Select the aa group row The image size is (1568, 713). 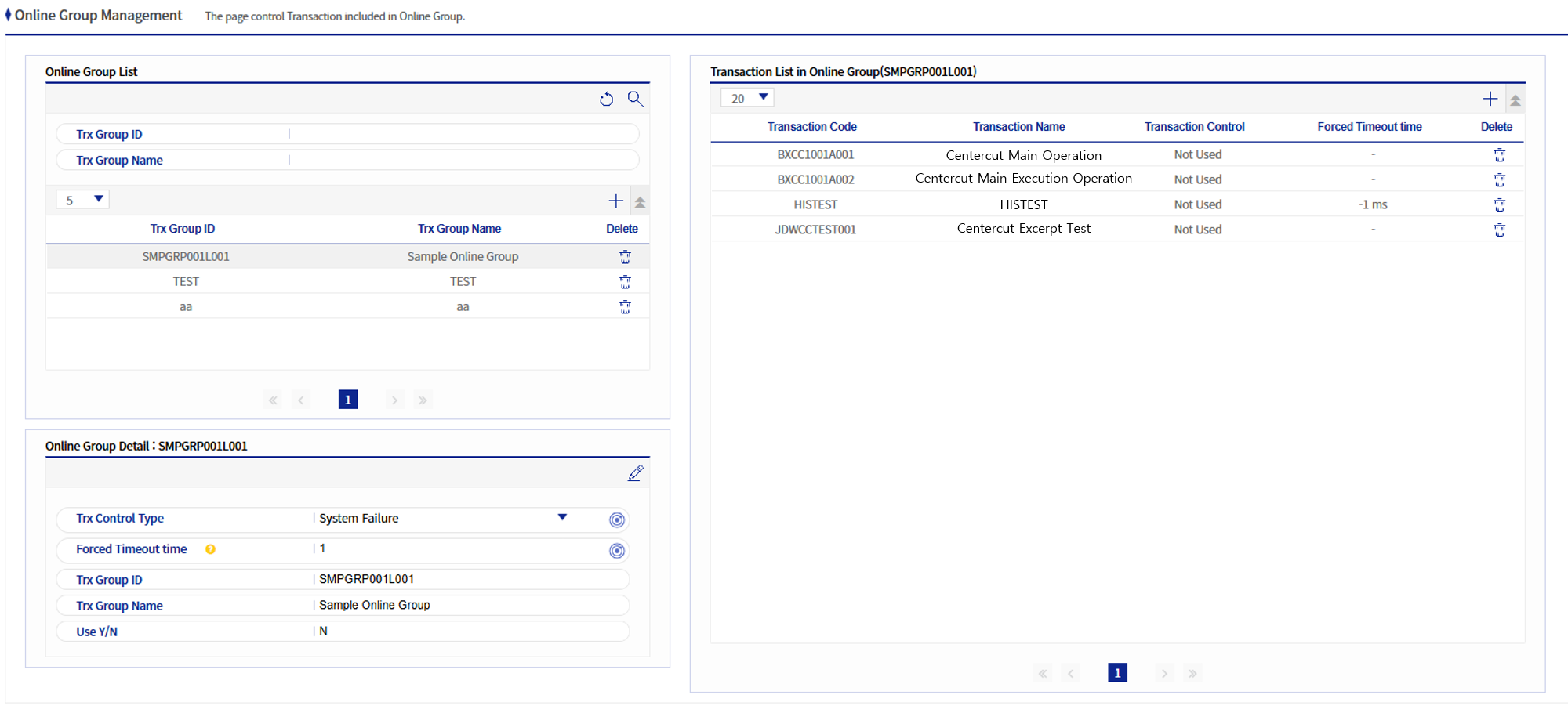click(x=186, y=307)
